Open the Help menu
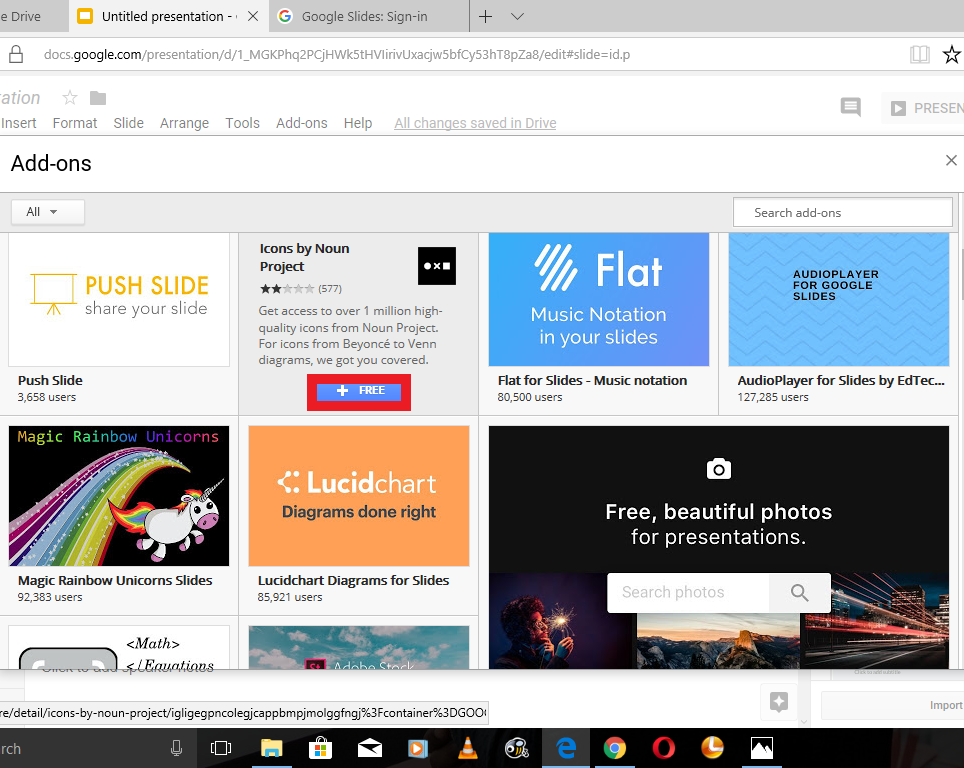 (x=358, y=123)
